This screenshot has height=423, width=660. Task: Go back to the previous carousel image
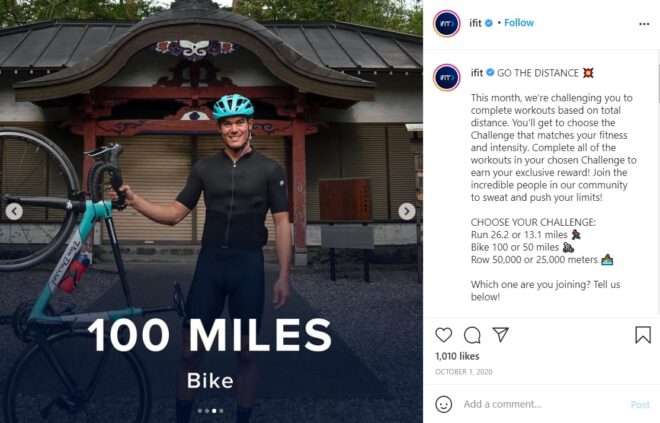[x=14, y=211]
